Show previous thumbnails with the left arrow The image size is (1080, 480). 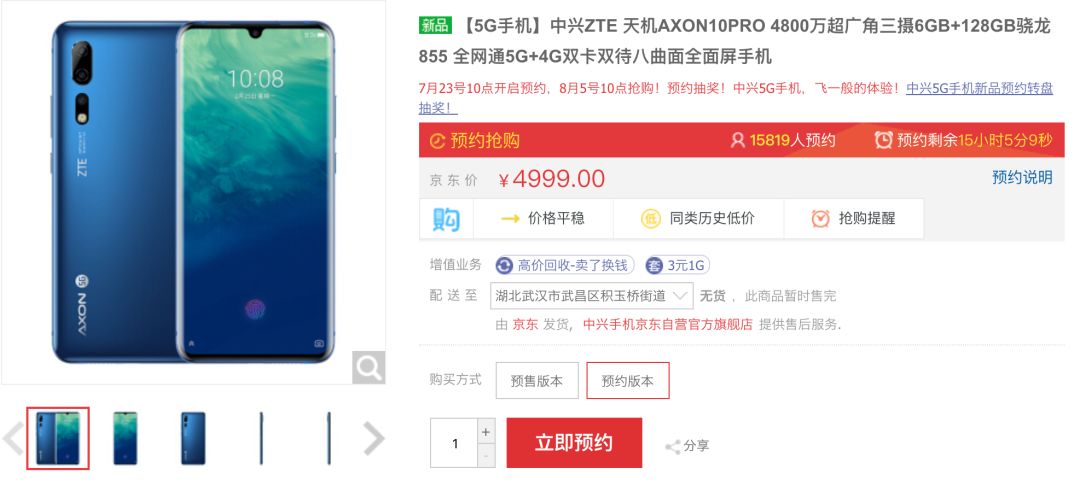coord(13,439)
